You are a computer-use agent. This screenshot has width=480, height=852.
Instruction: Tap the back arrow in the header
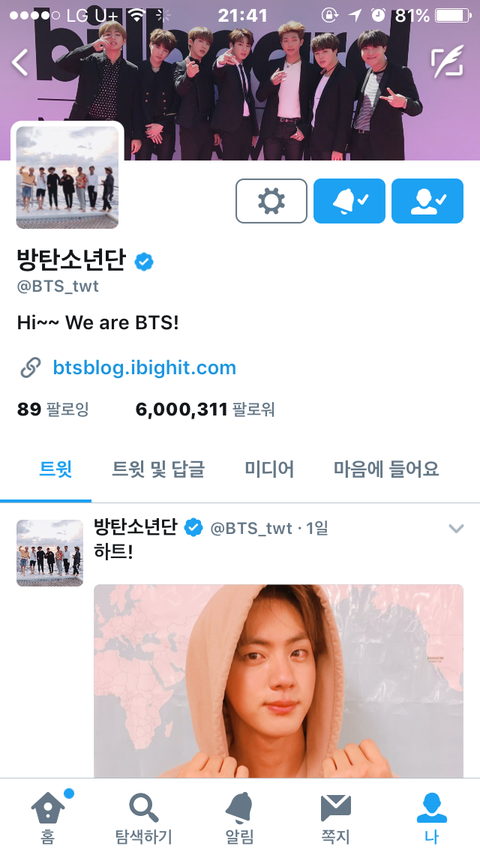[x=20, y=62]
